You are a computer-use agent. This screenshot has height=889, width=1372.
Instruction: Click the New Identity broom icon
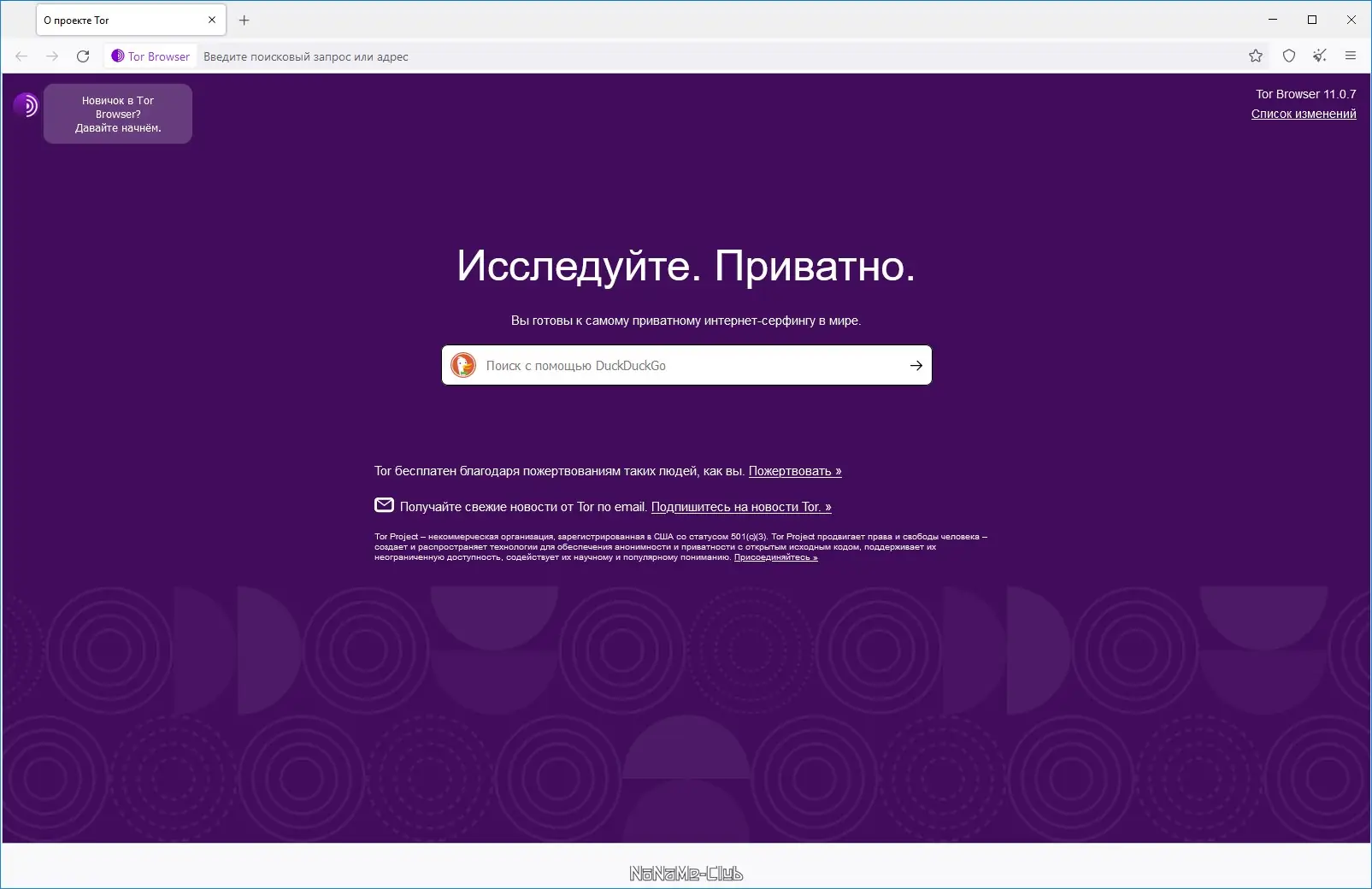pyautogui.click(x=1320, y=56)
